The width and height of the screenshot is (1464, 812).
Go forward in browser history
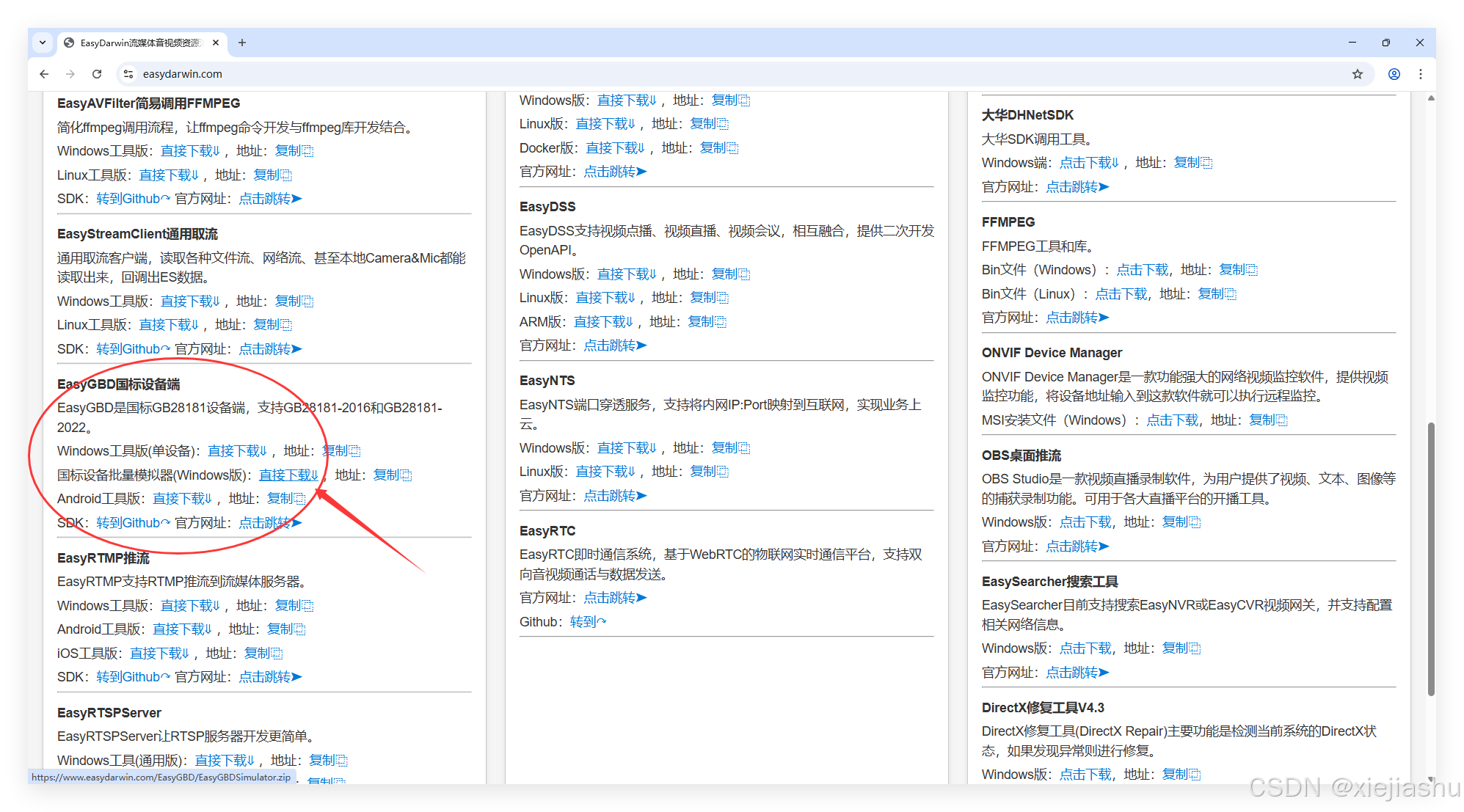pyautogui.click(x=70, y=74)
